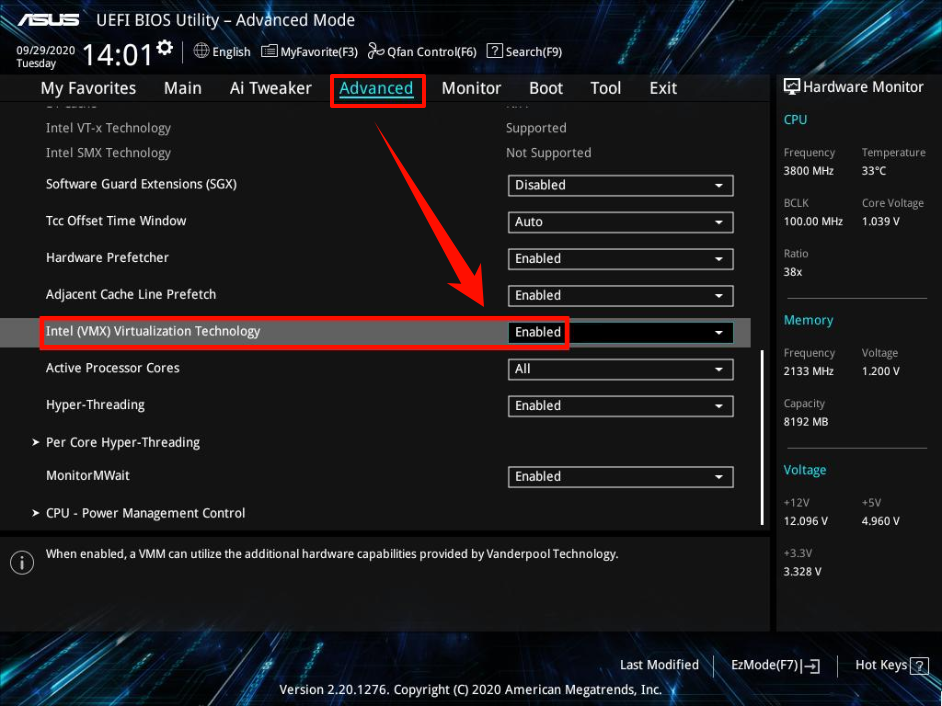Open Active Processor Cores dropdown
Image resolution: width=942 pixels, height=706 pixels.
click(x=620, y=369)
